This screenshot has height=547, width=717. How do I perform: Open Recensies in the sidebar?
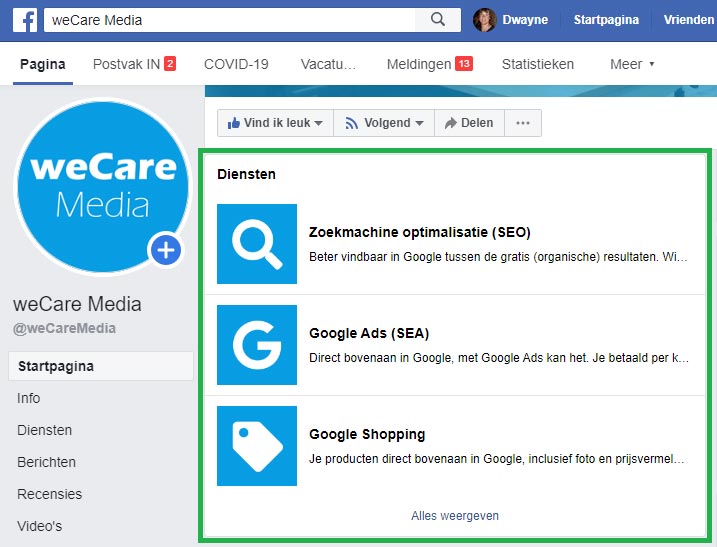coord(49,494)
